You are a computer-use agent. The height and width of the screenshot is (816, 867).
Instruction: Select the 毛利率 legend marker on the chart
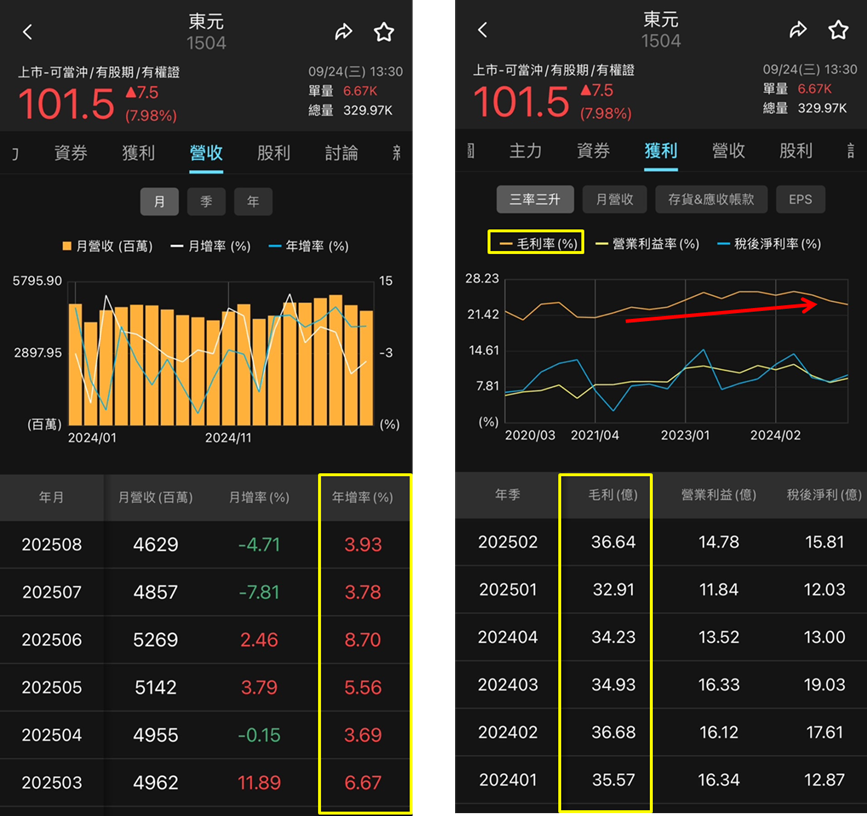click(x=535, y=242)
